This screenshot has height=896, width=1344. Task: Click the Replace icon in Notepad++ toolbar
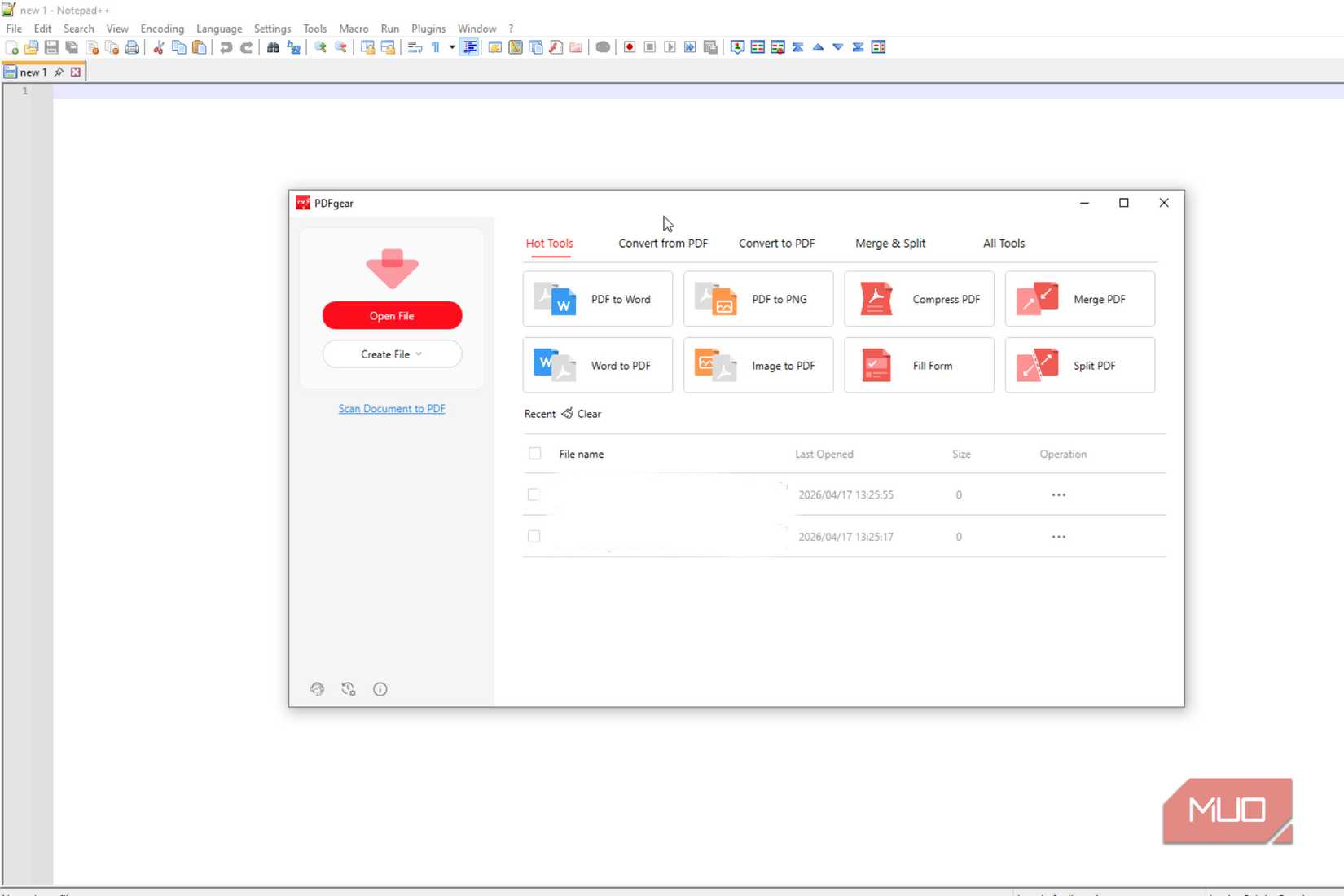coord(293,47)
